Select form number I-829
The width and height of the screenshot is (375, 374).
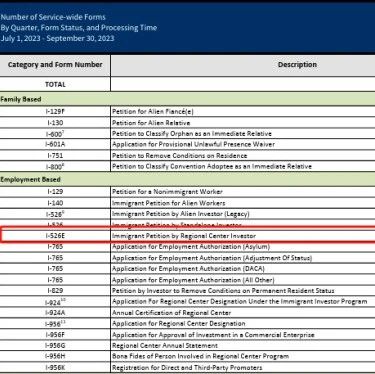tap(55, 291)
